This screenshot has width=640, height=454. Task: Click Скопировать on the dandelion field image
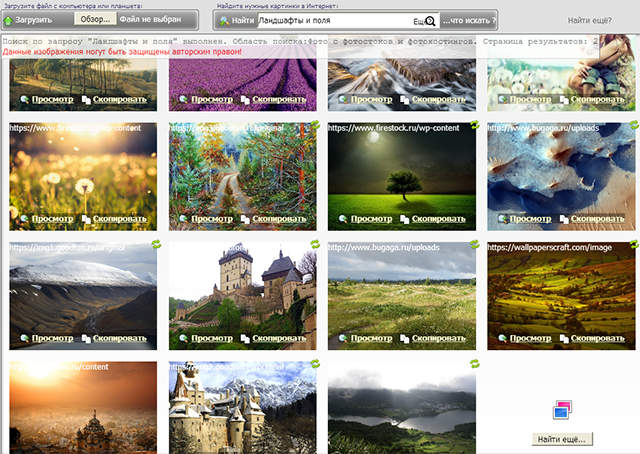119,219
